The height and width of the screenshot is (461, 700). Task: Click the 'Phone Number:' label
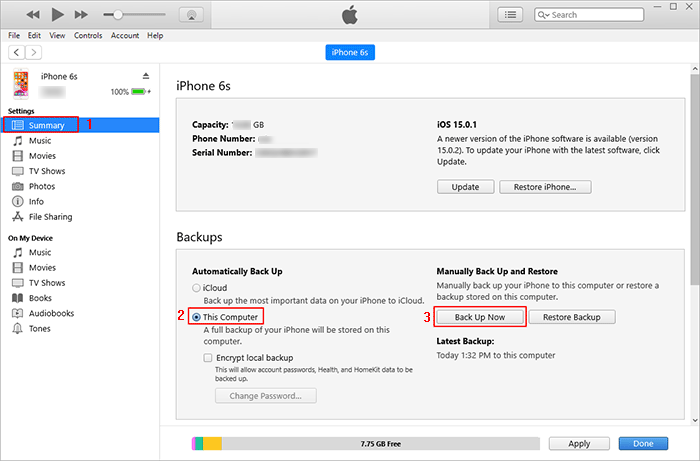click(224, 139)
